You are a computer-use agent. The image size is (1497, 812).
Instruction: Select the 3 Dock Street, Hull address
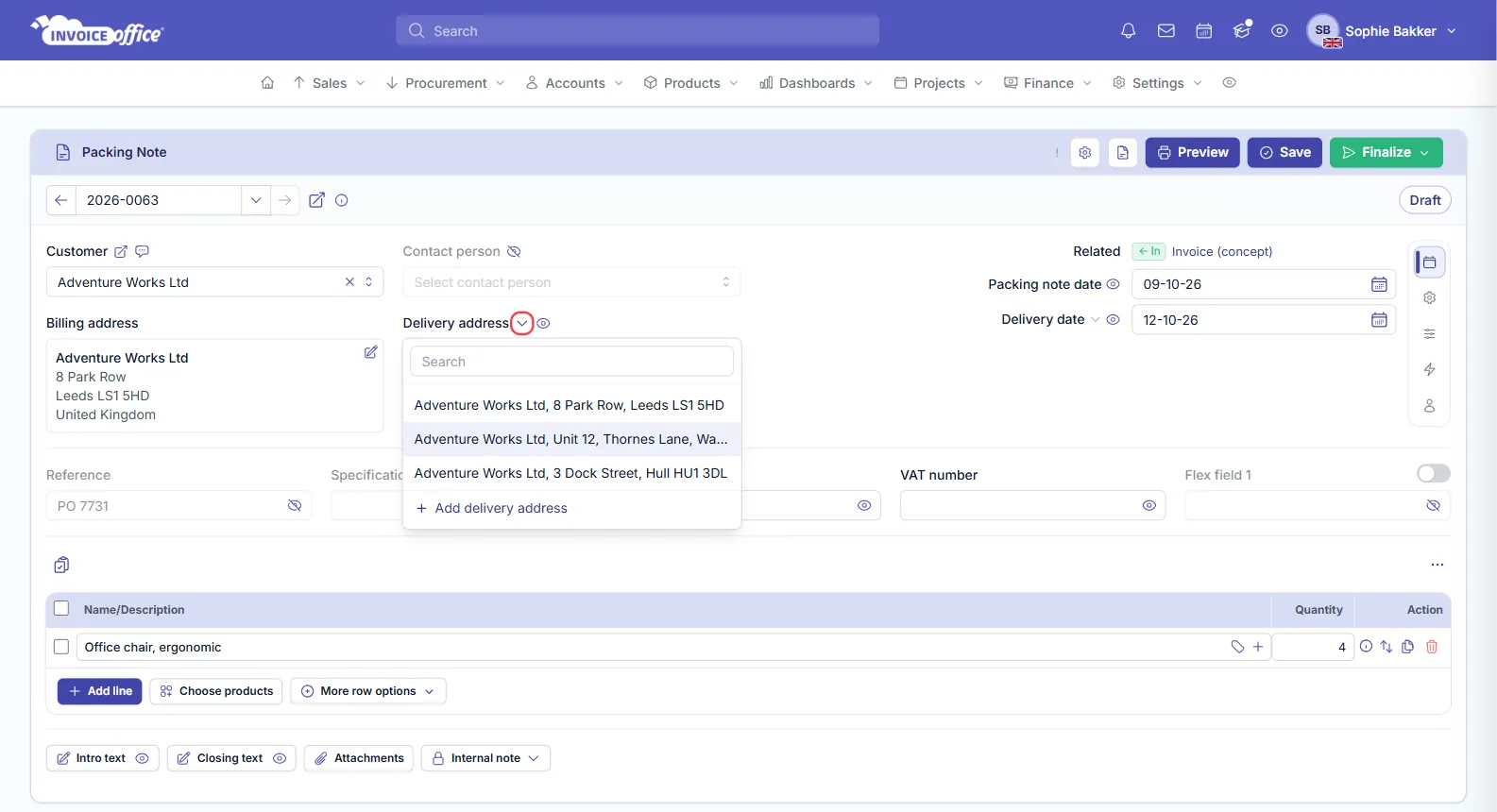click(571, 473)
